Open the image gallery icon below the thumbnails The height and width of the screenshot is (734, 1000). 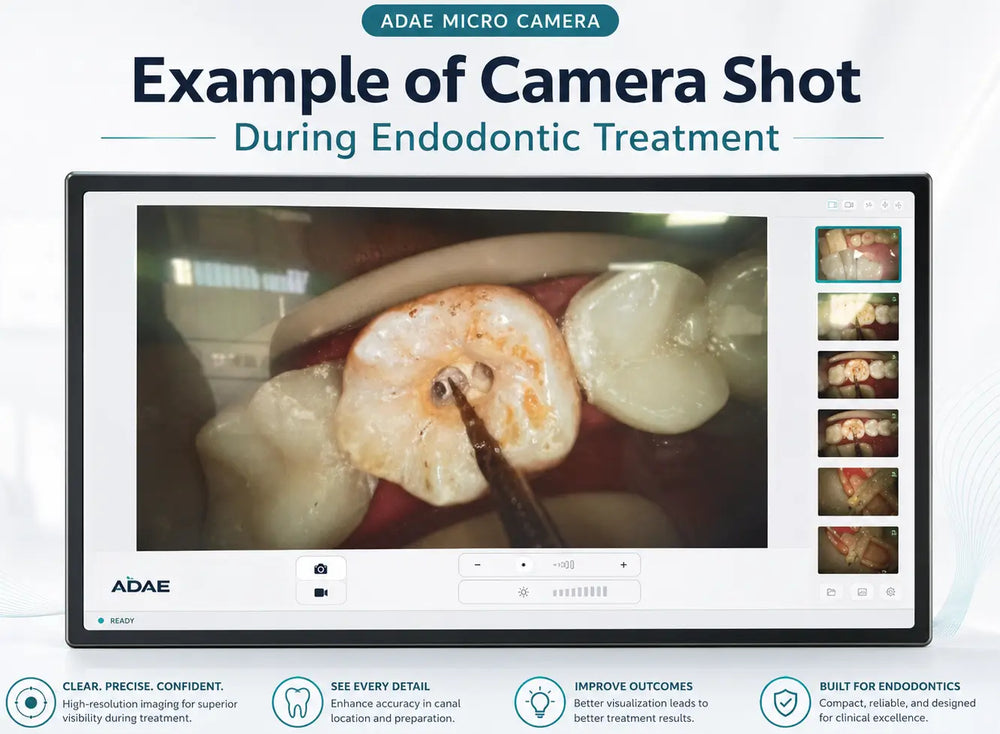tap(862, 592)
